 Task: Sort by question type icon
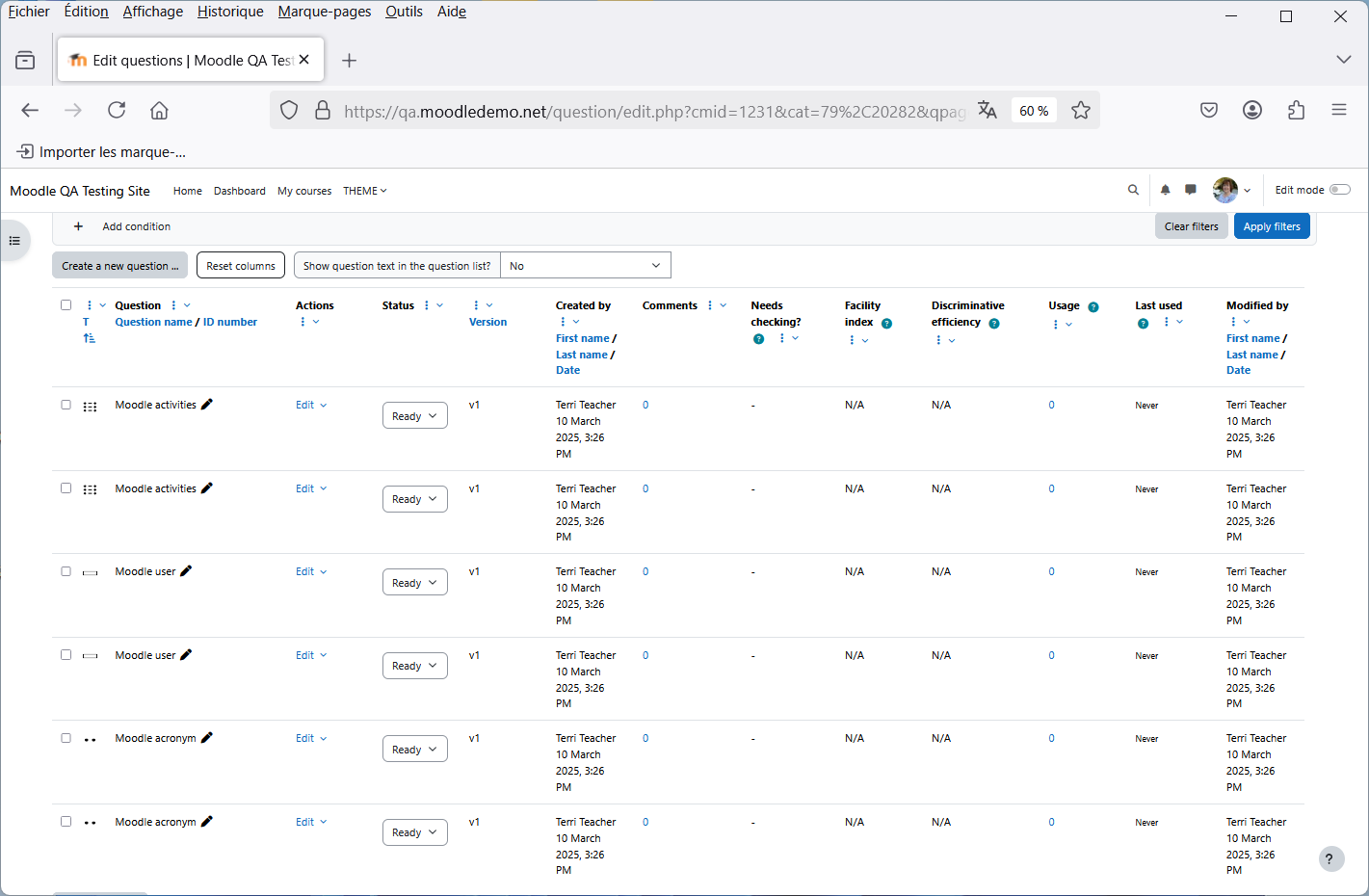pos(89,338)
